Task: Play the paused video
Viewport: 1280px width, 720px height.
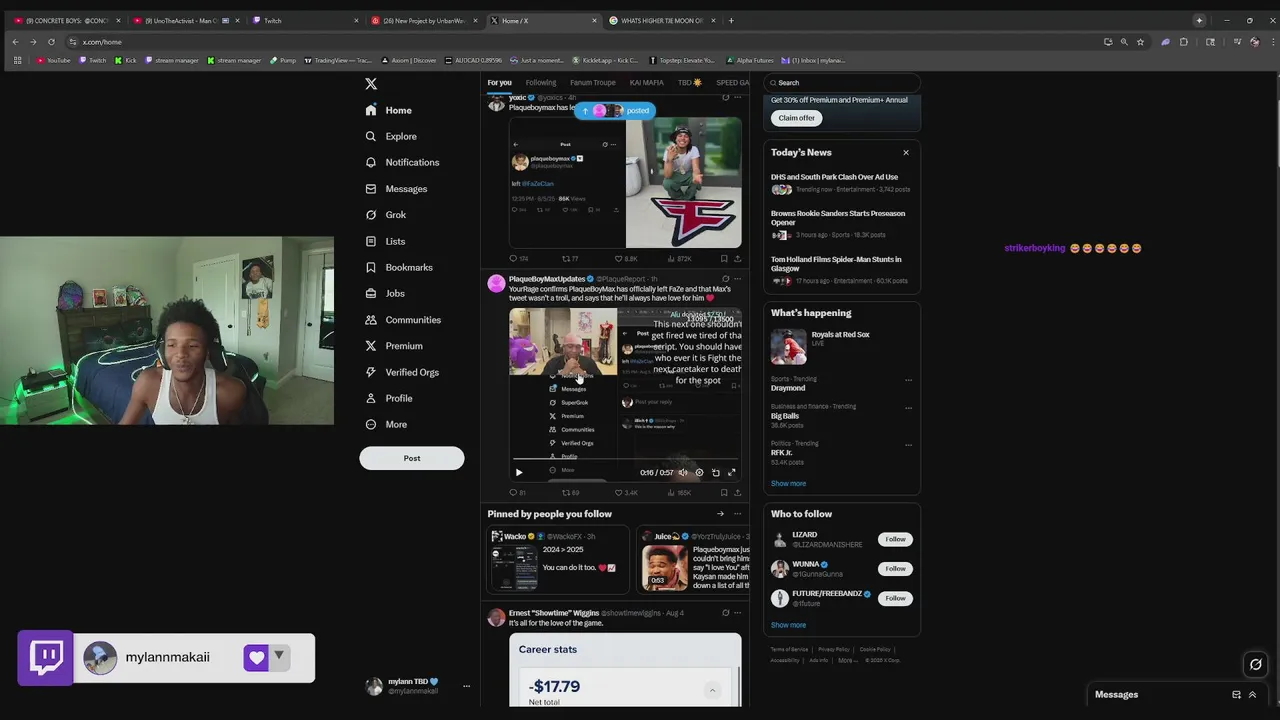Action: click(x=518, y=473)
